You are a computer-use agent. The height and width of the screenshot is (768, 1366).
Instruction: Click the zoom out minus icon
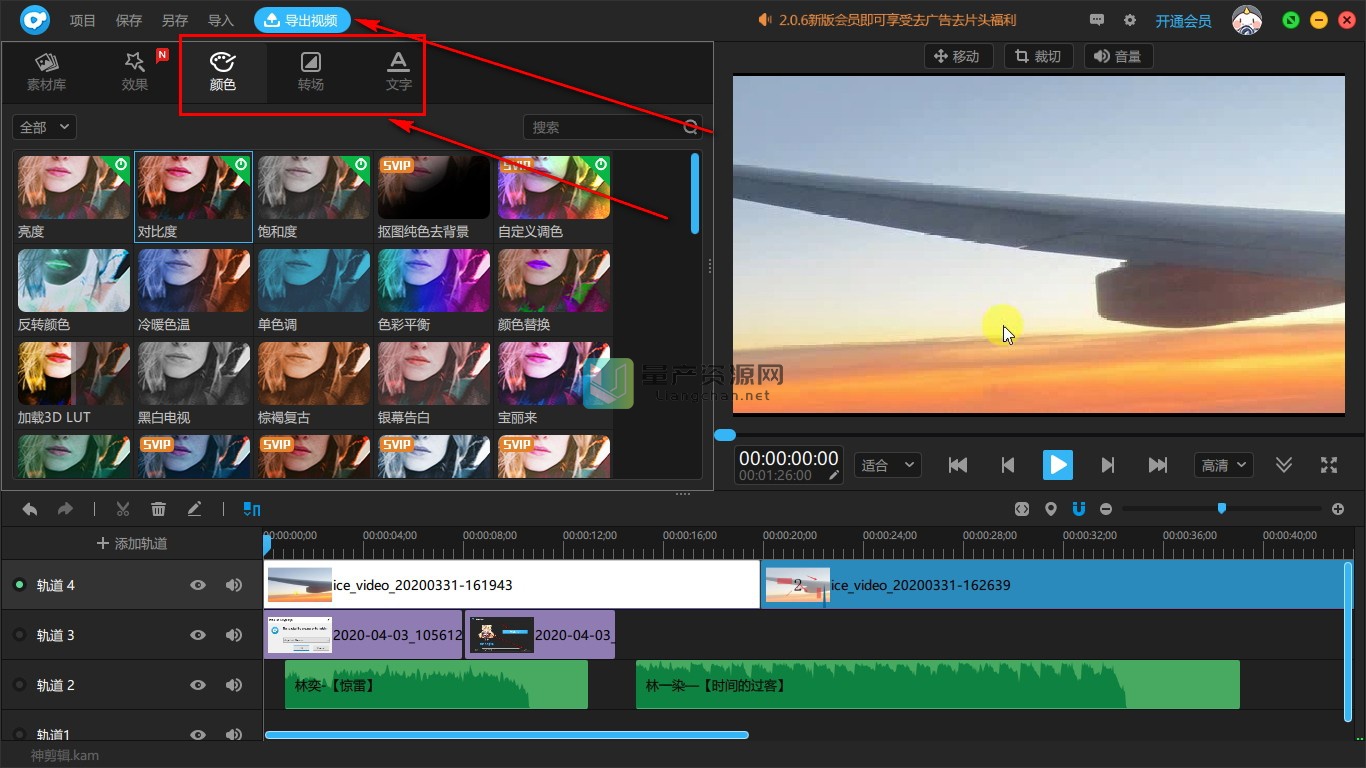pyautogui.click(x=1106, y=509)
